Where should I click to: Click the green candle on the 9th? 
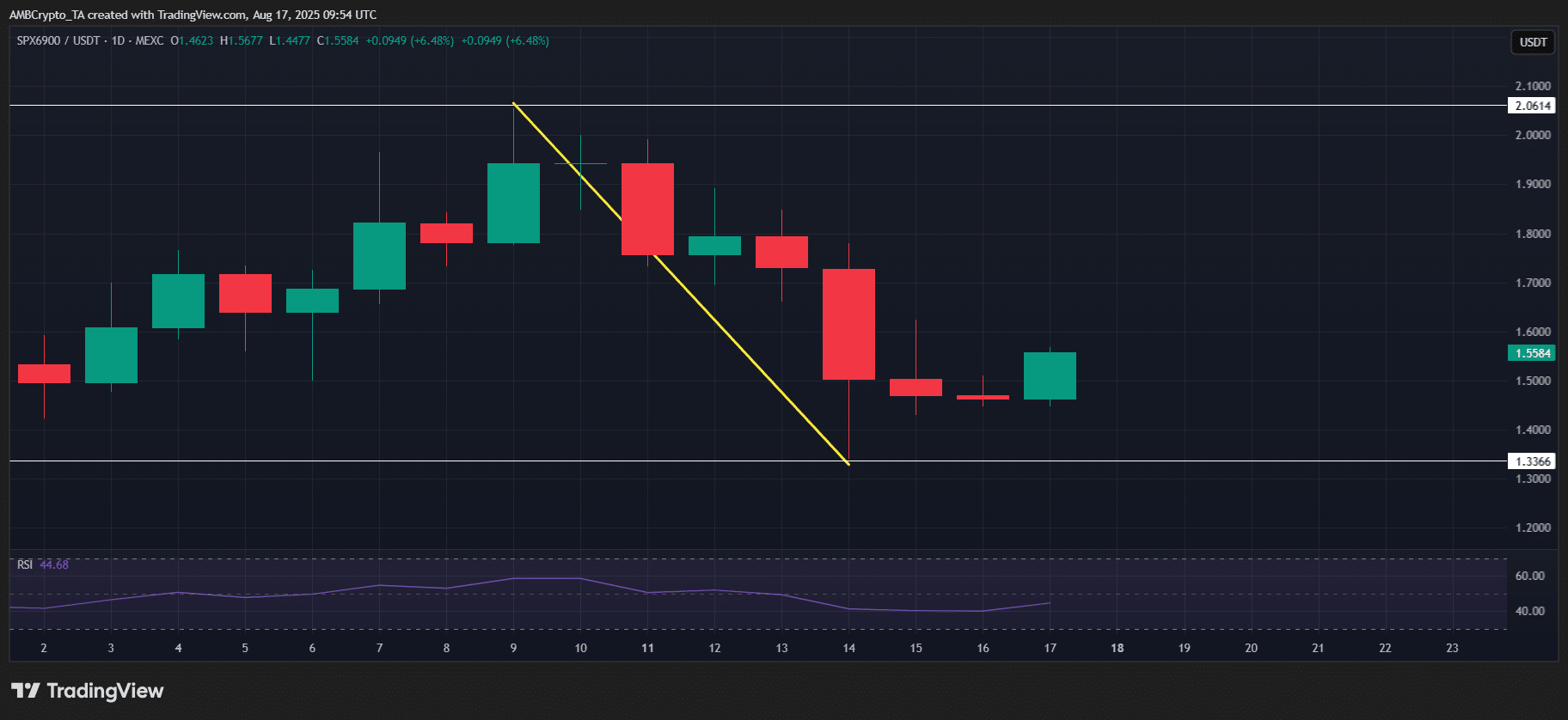click(x=513, y=203)
